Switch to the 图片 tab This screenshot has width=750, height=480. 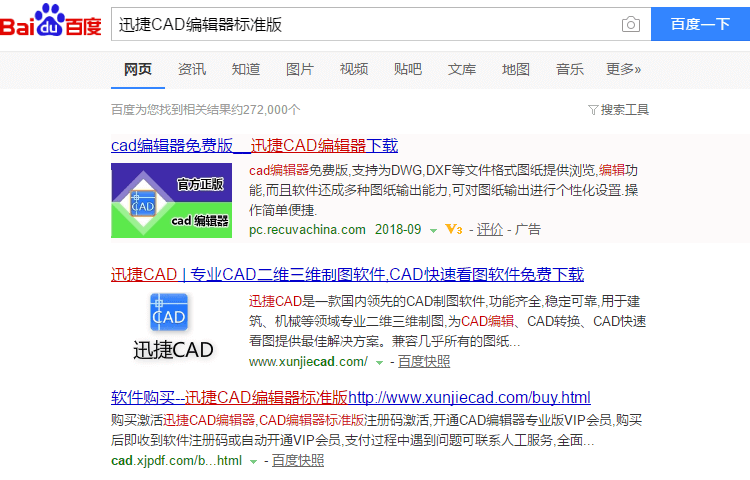point(300,69)
